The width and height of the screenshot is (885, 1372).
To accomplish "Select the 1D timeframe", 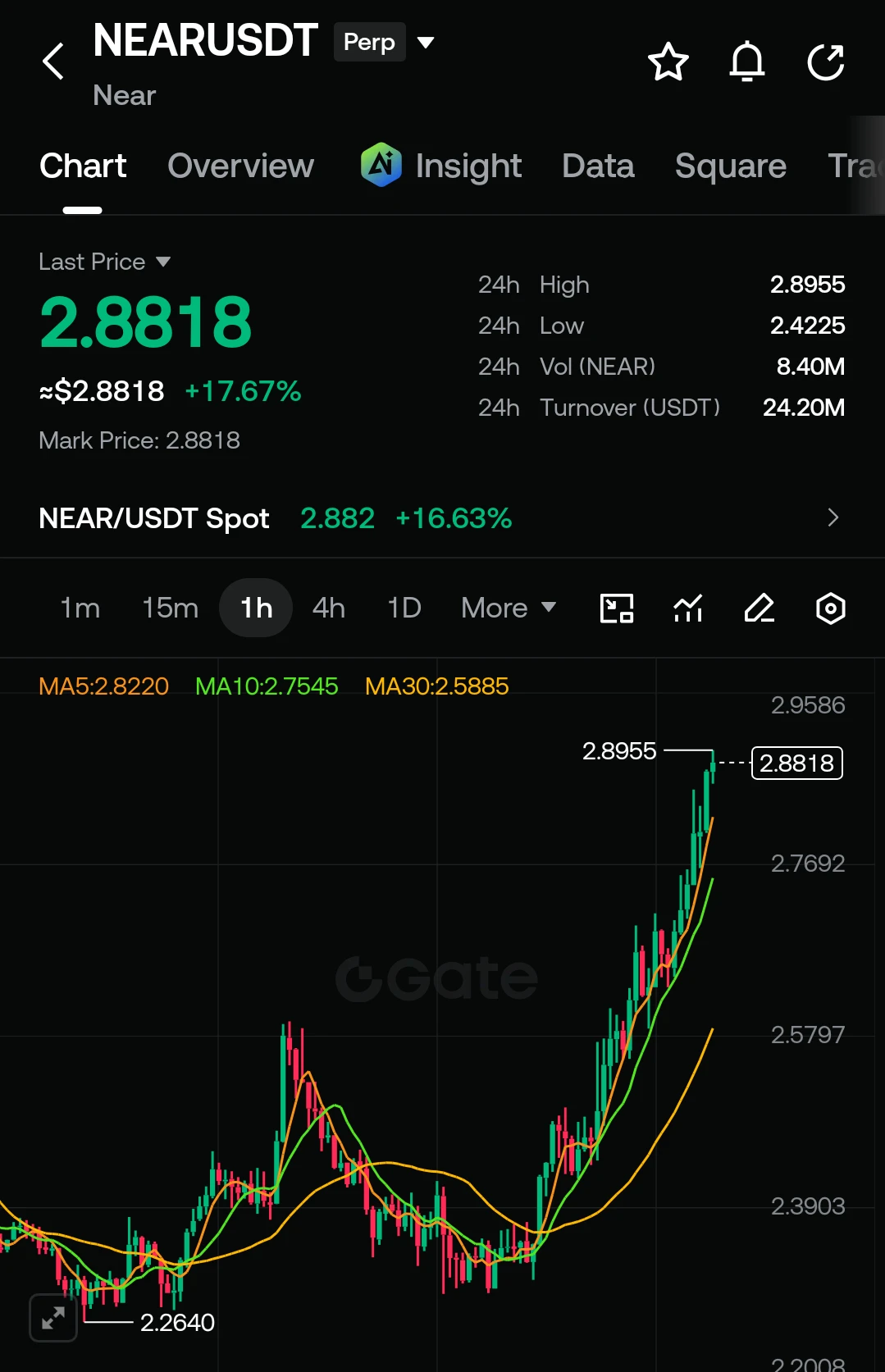I will tap(404, 608).
